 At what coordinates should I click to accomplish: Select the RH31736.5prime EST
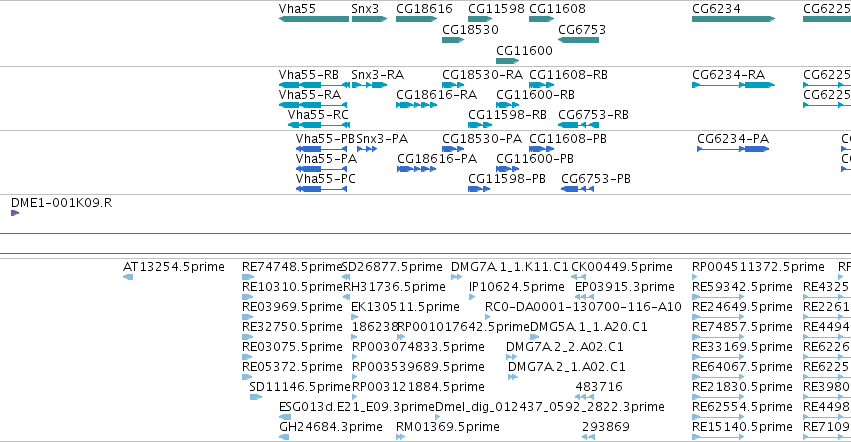click(x=346, y=297)
